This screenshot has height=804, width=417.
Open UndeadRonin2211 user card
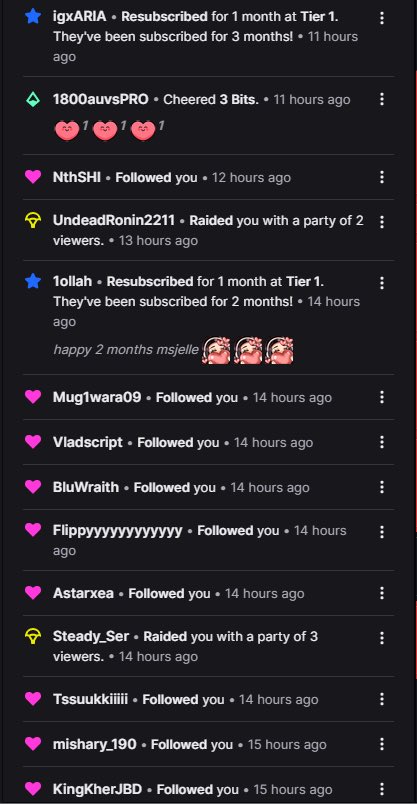tap(114, 220)
